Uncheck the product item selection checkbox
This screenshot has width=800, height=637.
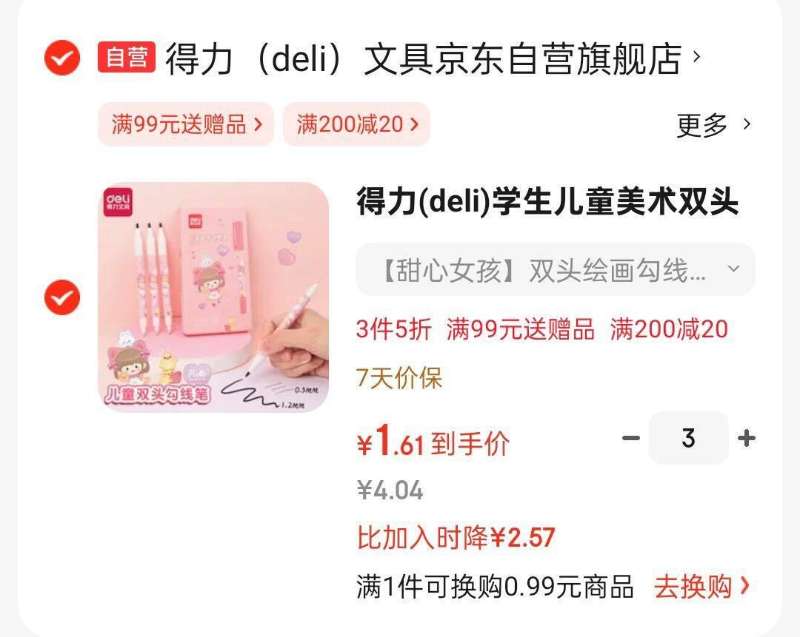[x=62, y=297]
